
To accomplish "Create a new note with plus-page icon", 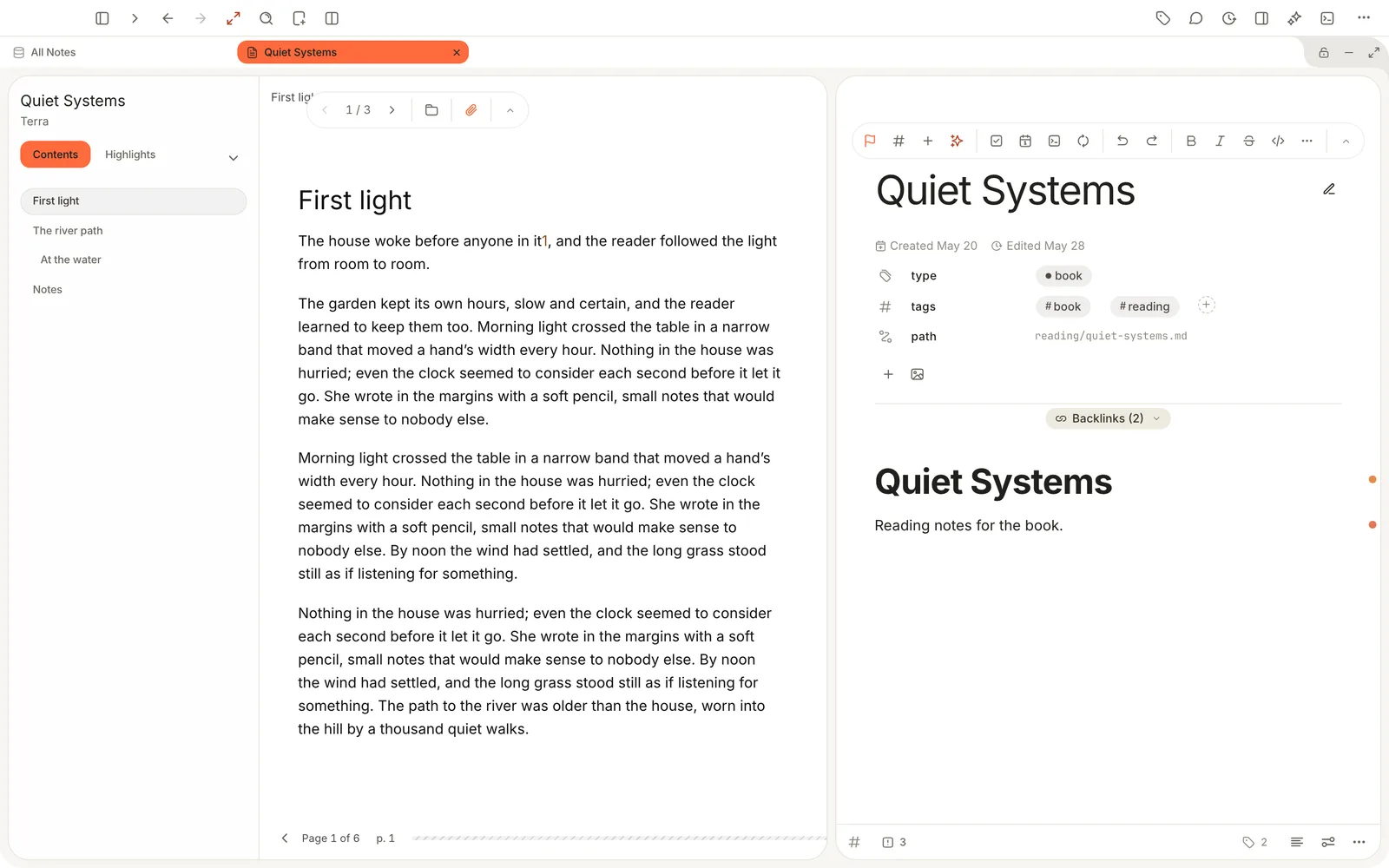I will [x=300, y=18].
